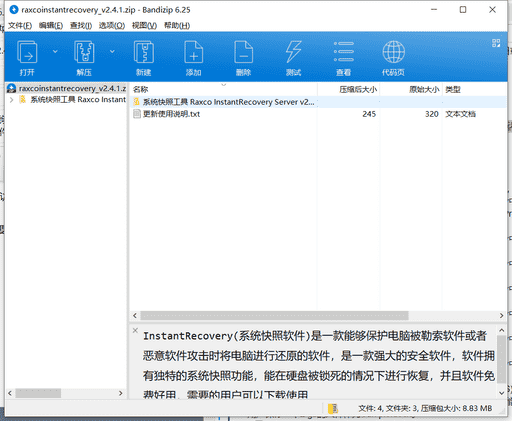Open the 视图(V) menu
The image size is (512, 421).
pyautogui.click(x=144, y=26)
